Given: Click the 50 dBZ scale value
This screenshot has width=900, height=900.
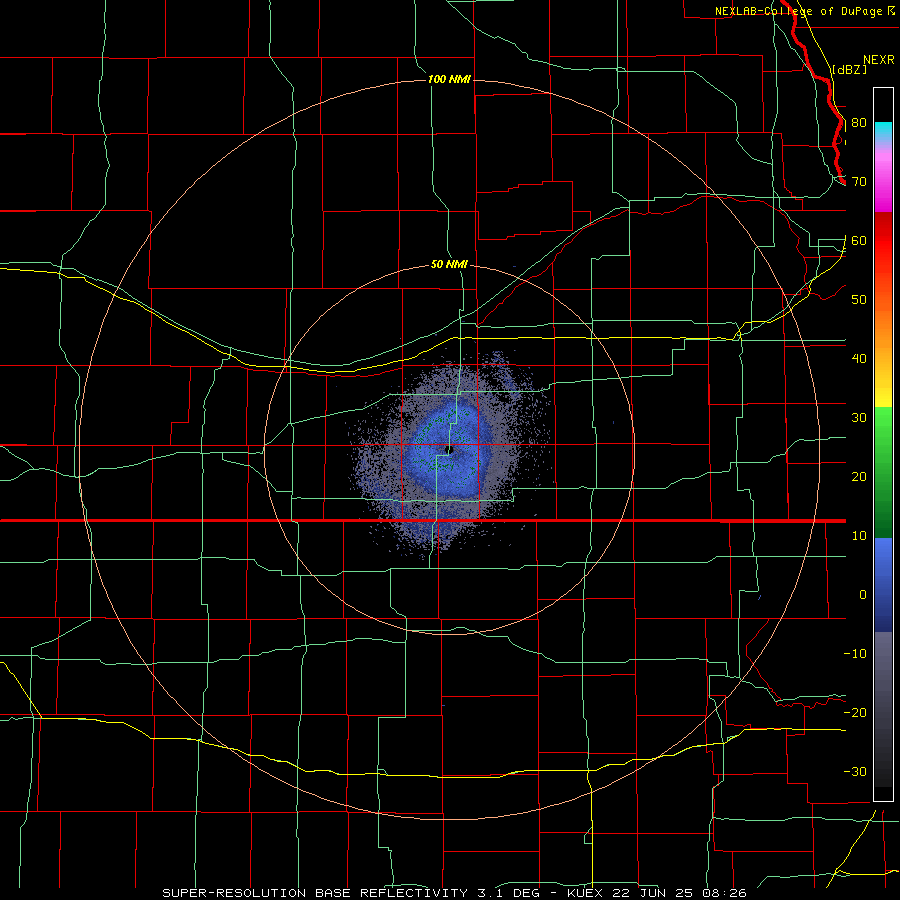Looking at the screenshot, I should click(x=859, y=300).
